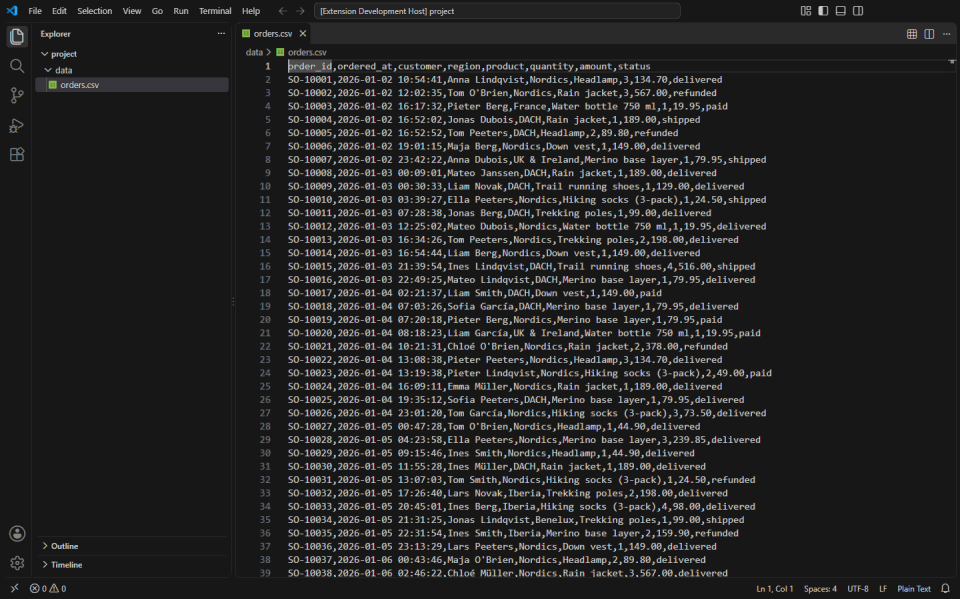Click the data breadcrumb segment

254,52
